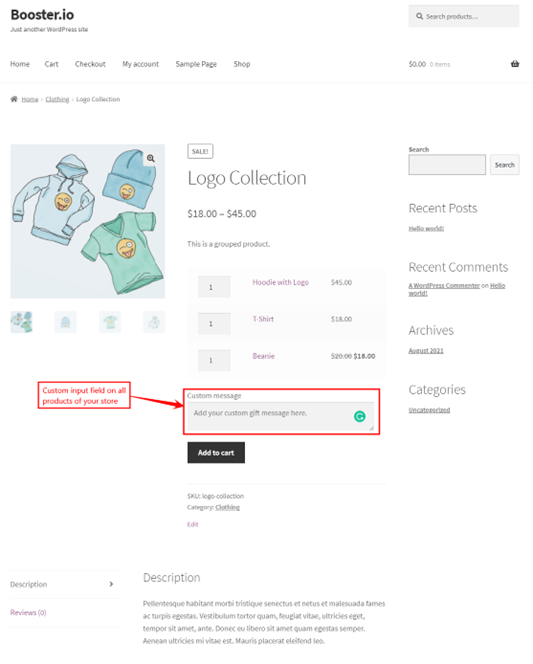Click the magnifier zoom icon on product image
Image resolution: width=533 pixels, height=664 pixels.
tap(151, 158)
